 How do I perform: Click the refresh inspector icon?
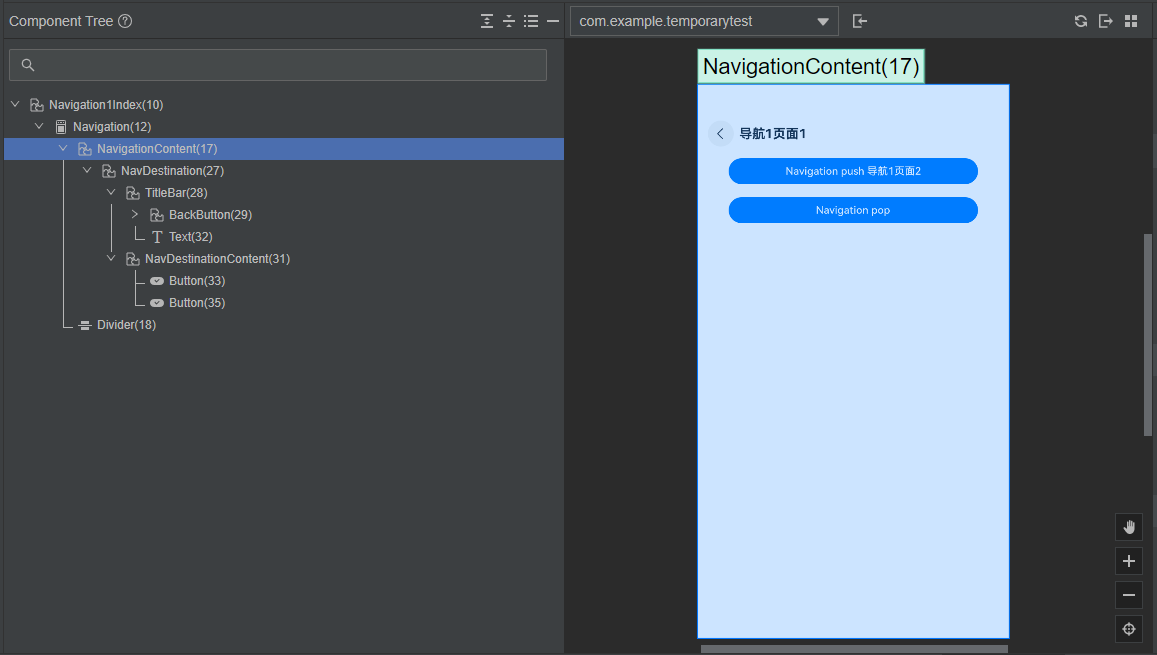pyautogui.click(x=1081, y=21)
